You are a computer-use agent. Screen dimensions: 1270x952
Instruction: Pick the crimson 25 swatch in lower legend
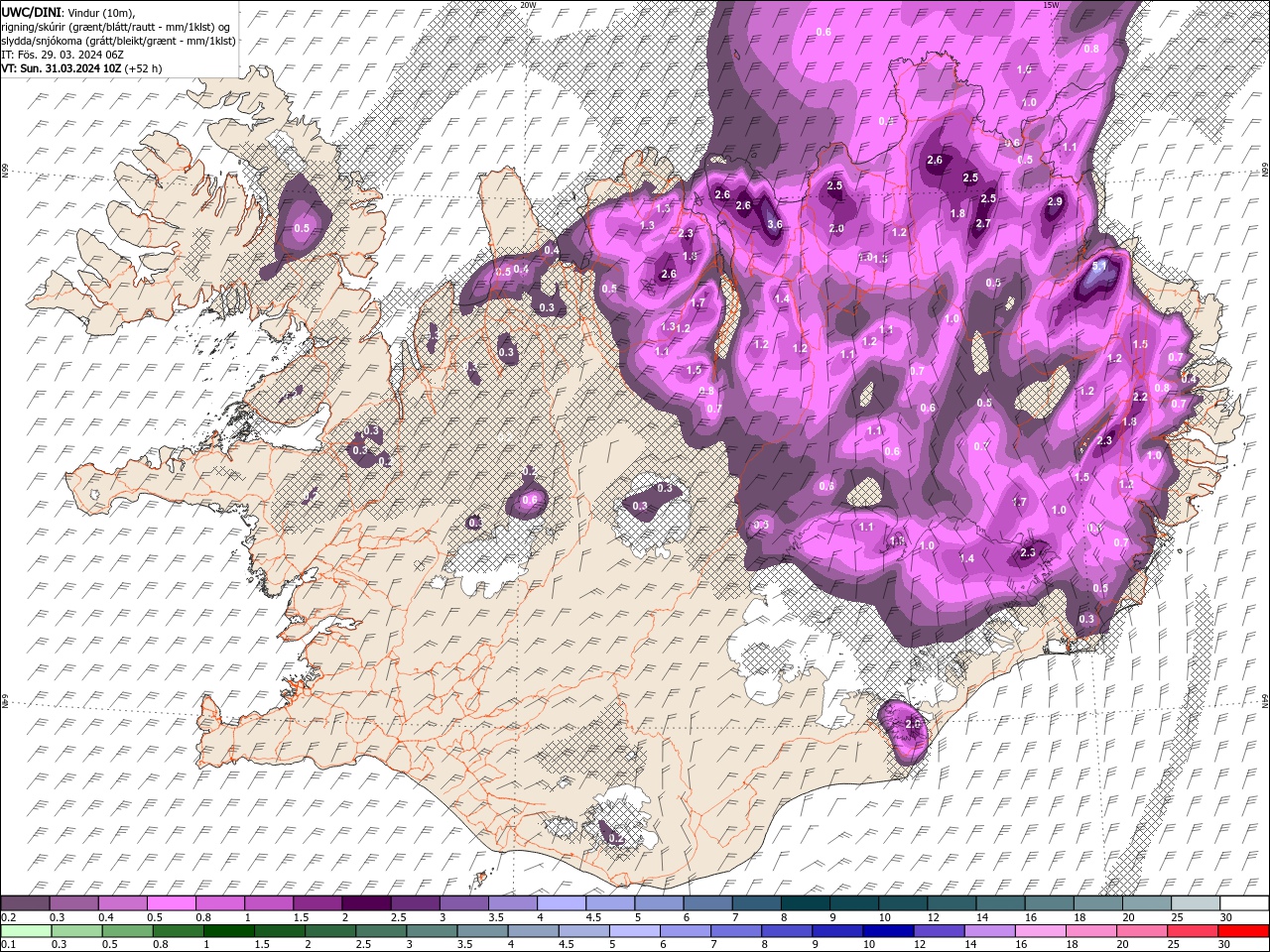tap(1193, 931)
